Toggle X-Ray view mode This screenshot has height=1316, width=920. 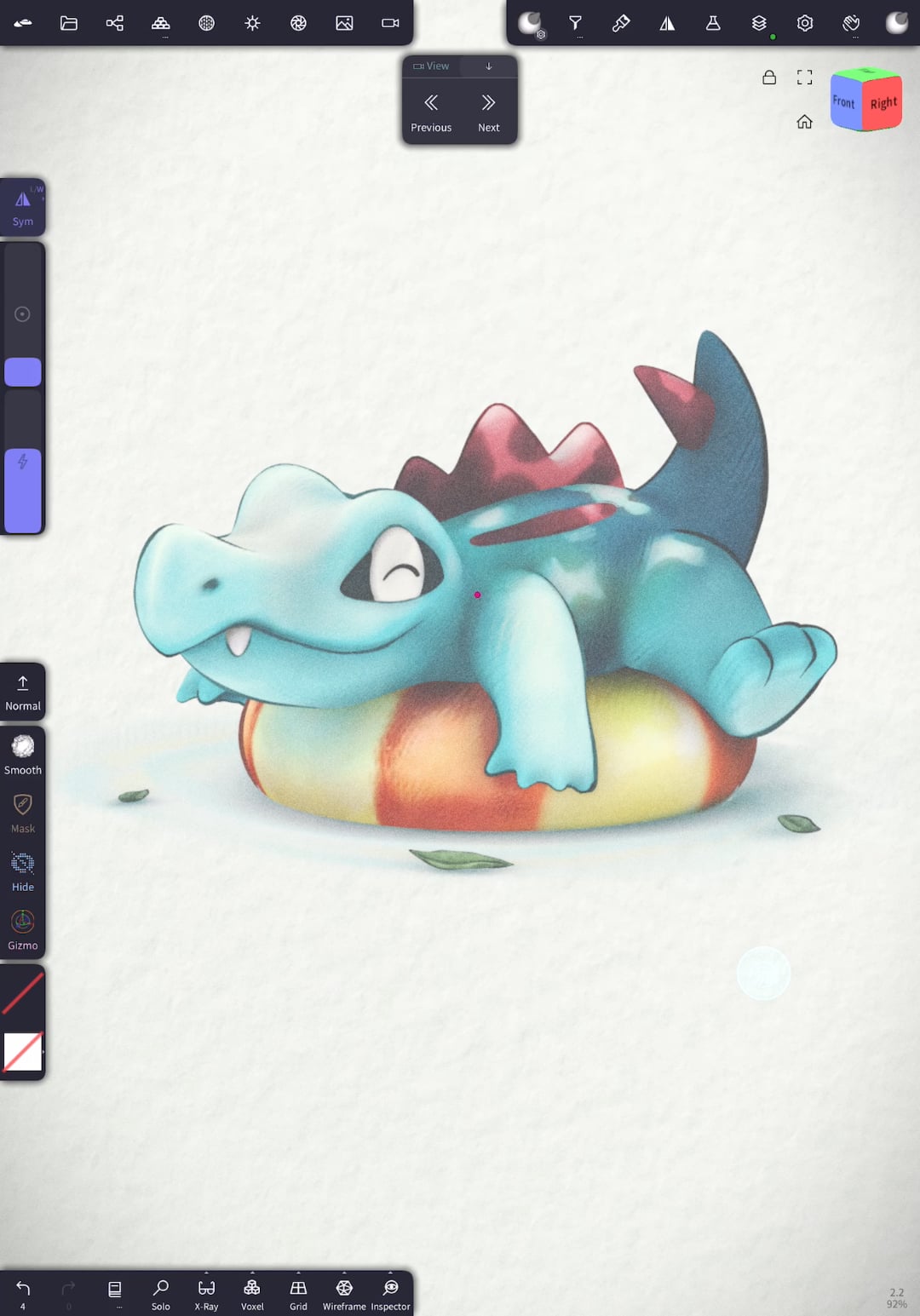coord(206,1294)
